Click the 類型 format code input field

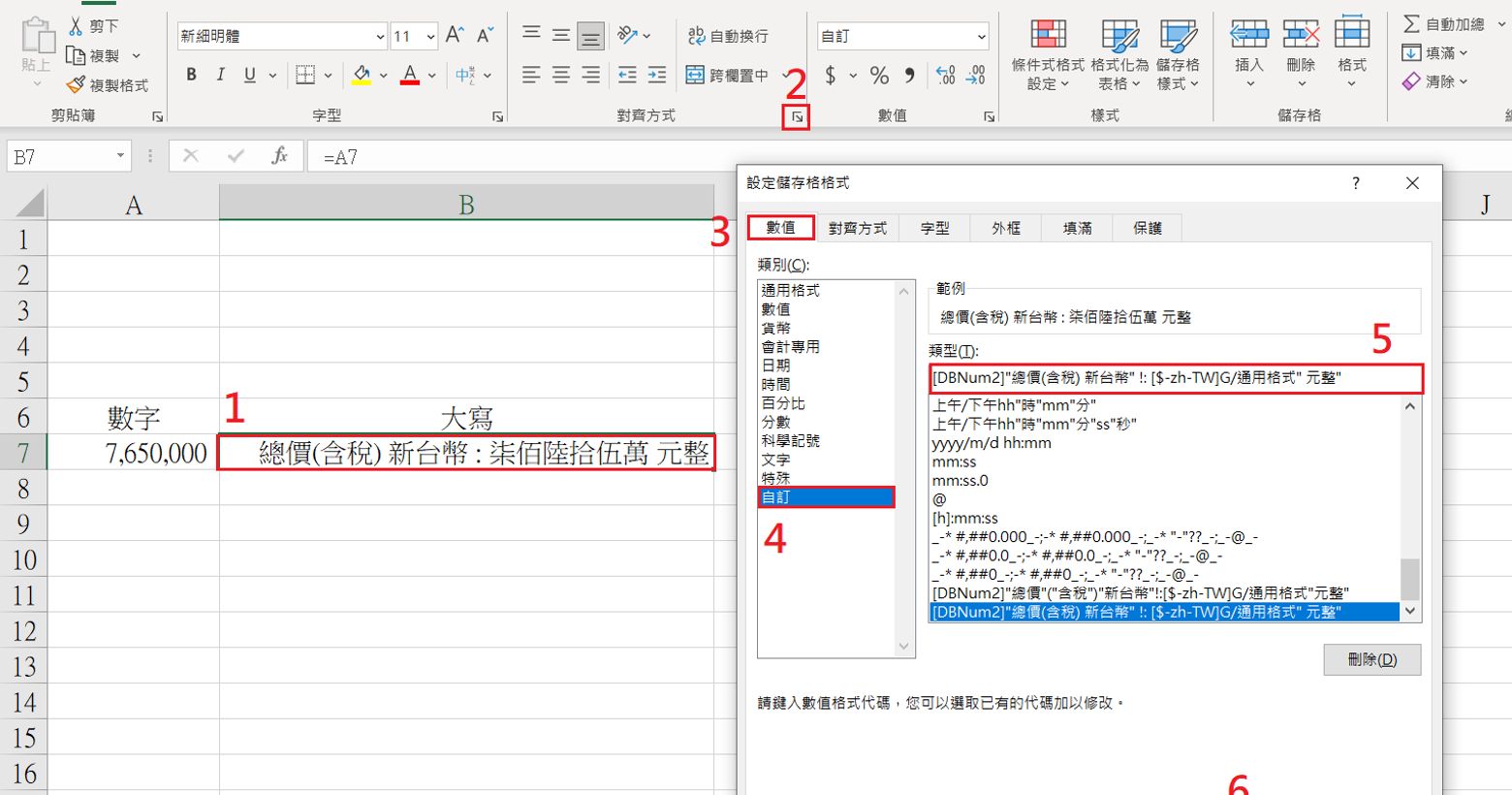pos(1175,378)
